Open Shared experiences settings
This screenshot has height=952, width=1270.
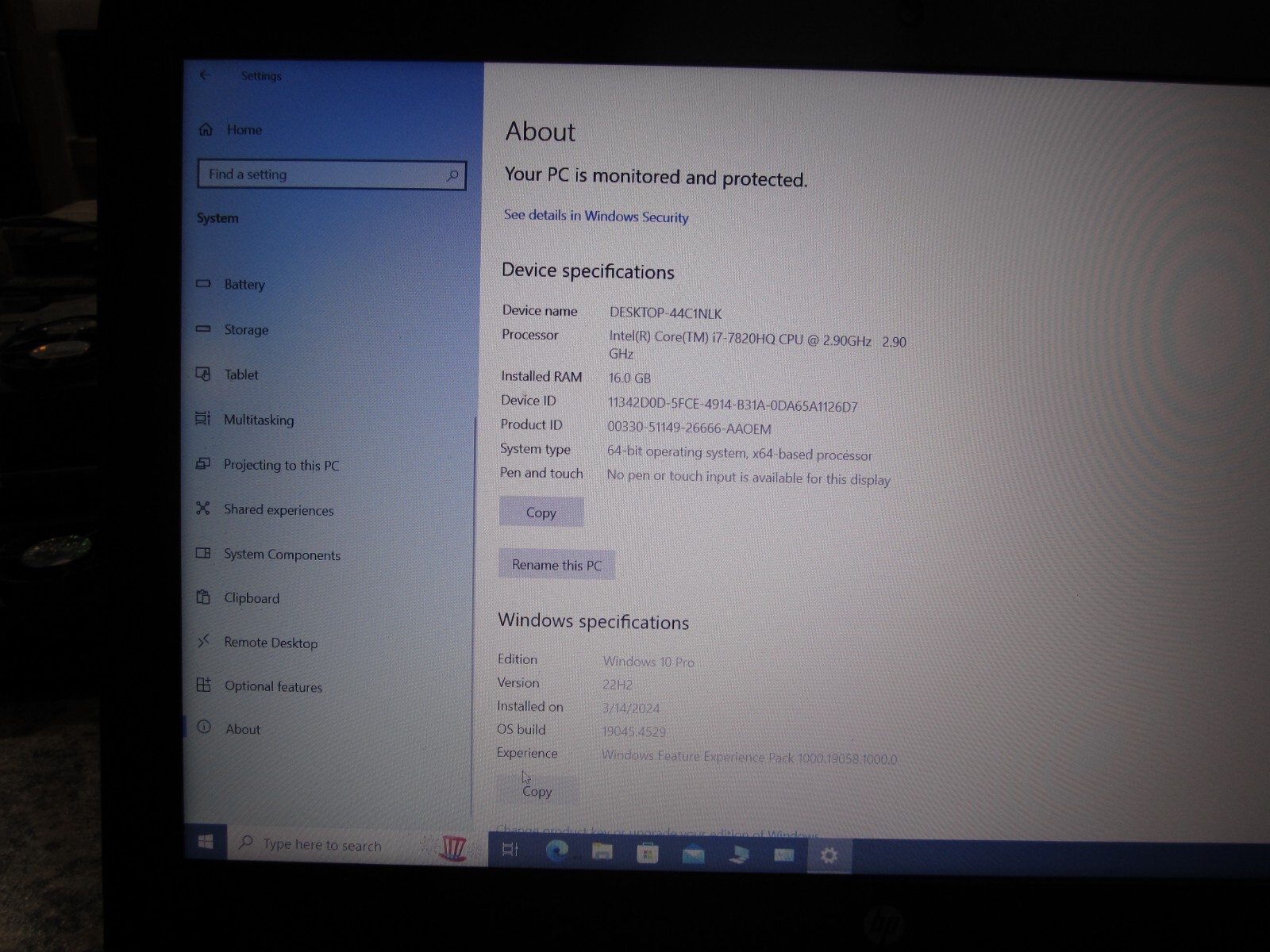(x=265, y=509)
